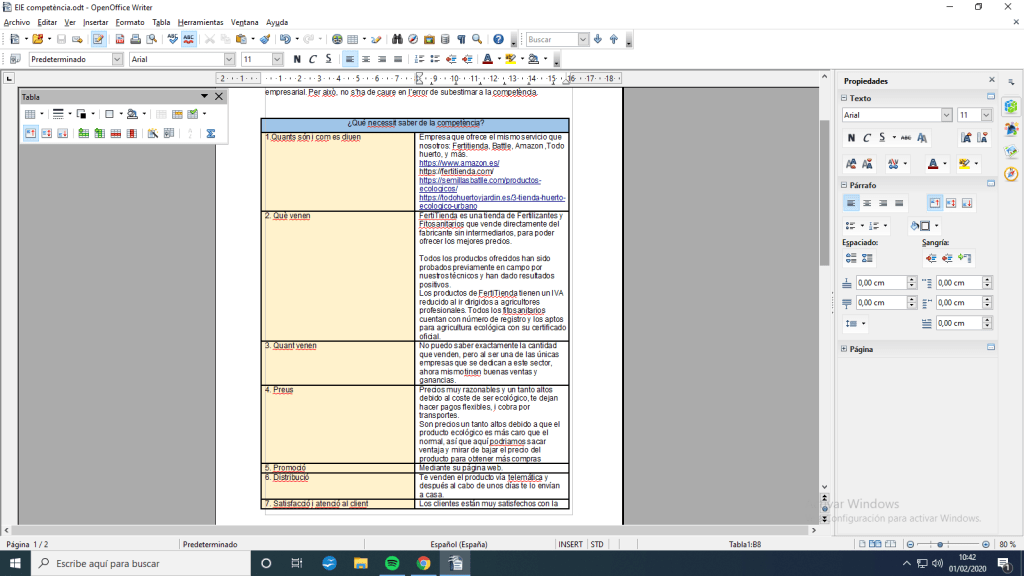Open the fertitienda.com hyperlink in the table
This screenshot has height=576, width=1024.
tap(456, 171)
